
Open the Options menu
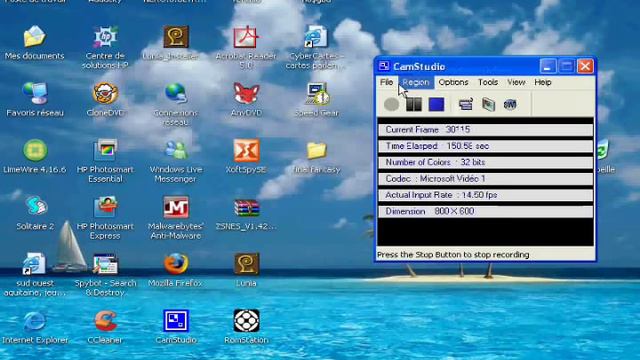click(453, 82)
